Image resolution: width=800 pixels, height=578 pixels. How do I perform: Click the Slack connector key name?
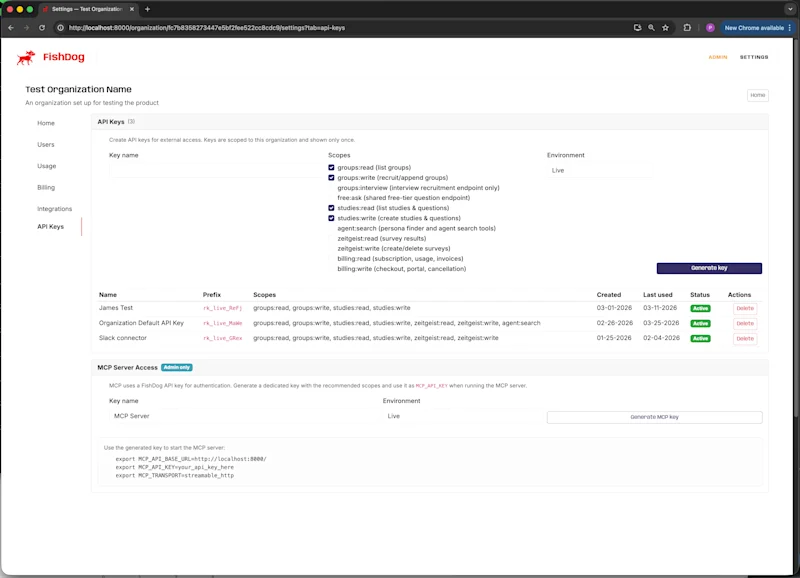point(122,338)
